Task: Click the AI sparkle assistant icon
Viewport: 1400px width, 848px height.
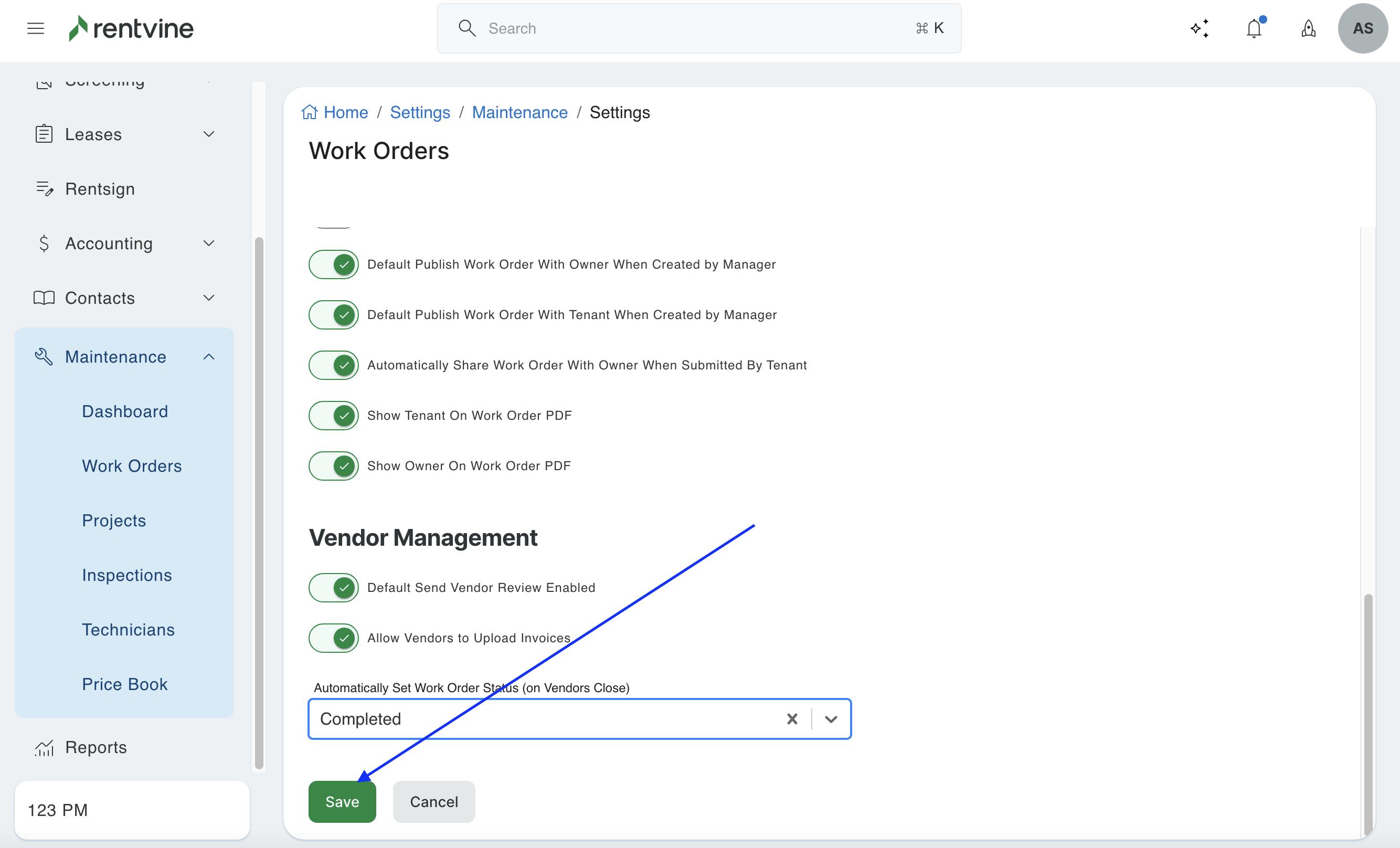Action: [x=1200, y=28]
